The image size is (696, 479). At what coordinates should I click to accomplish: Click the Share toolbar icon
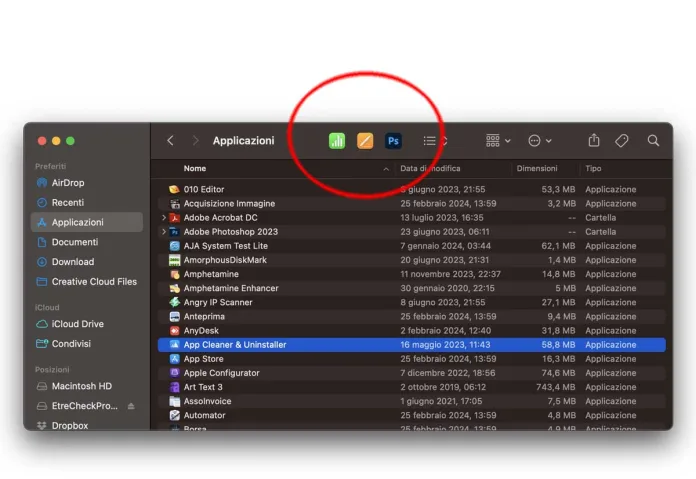[594, 140]
